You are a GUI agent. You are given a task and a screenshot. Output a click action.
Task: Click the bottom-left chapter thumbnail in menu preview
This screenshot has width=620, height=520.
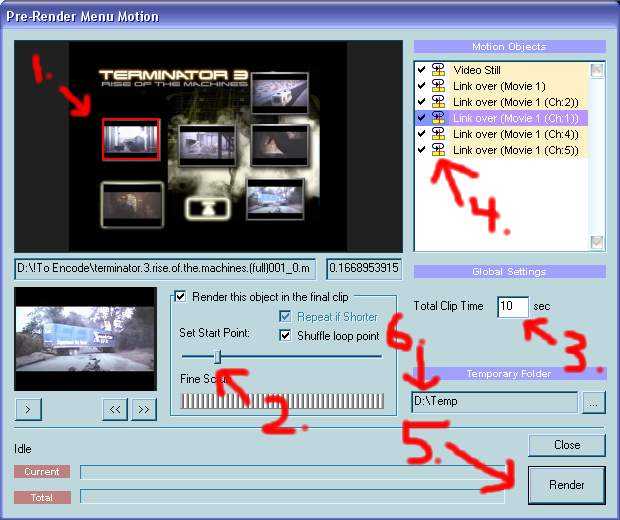132,205
